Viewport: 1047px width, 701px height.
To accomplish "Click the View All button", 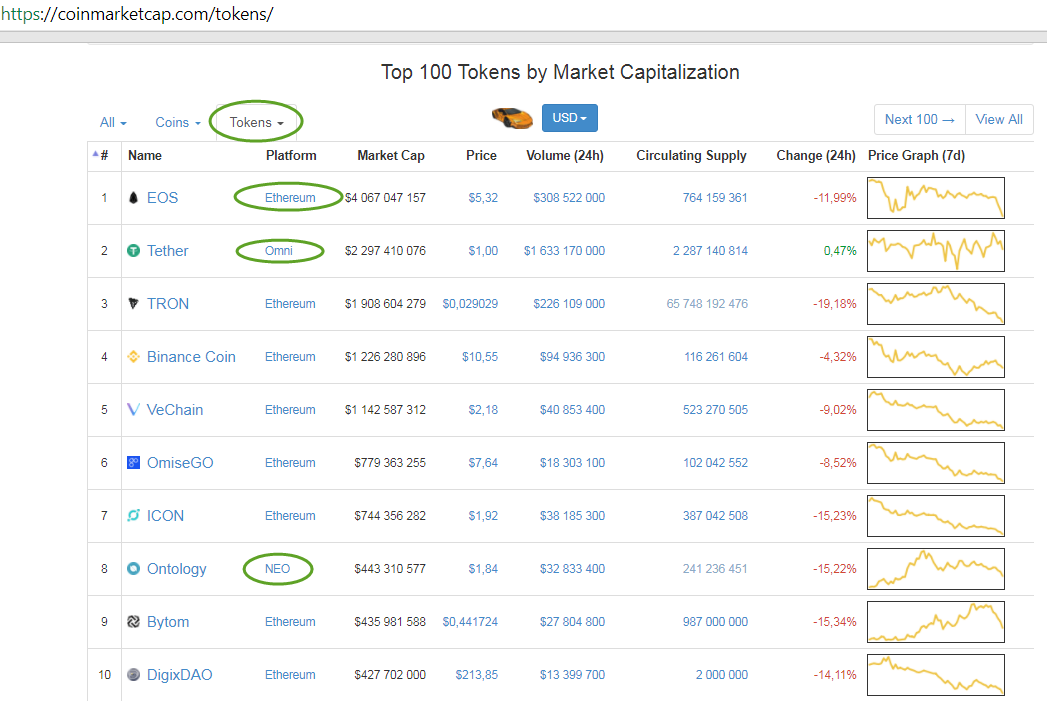I will coord(998,119).
